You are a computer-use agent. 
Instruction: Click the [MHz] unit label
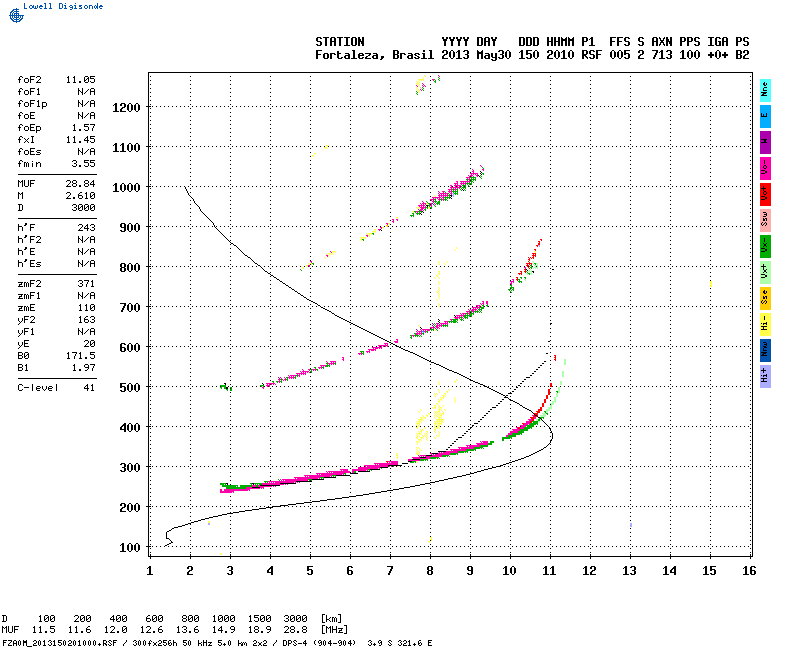(x=334, y=630)
